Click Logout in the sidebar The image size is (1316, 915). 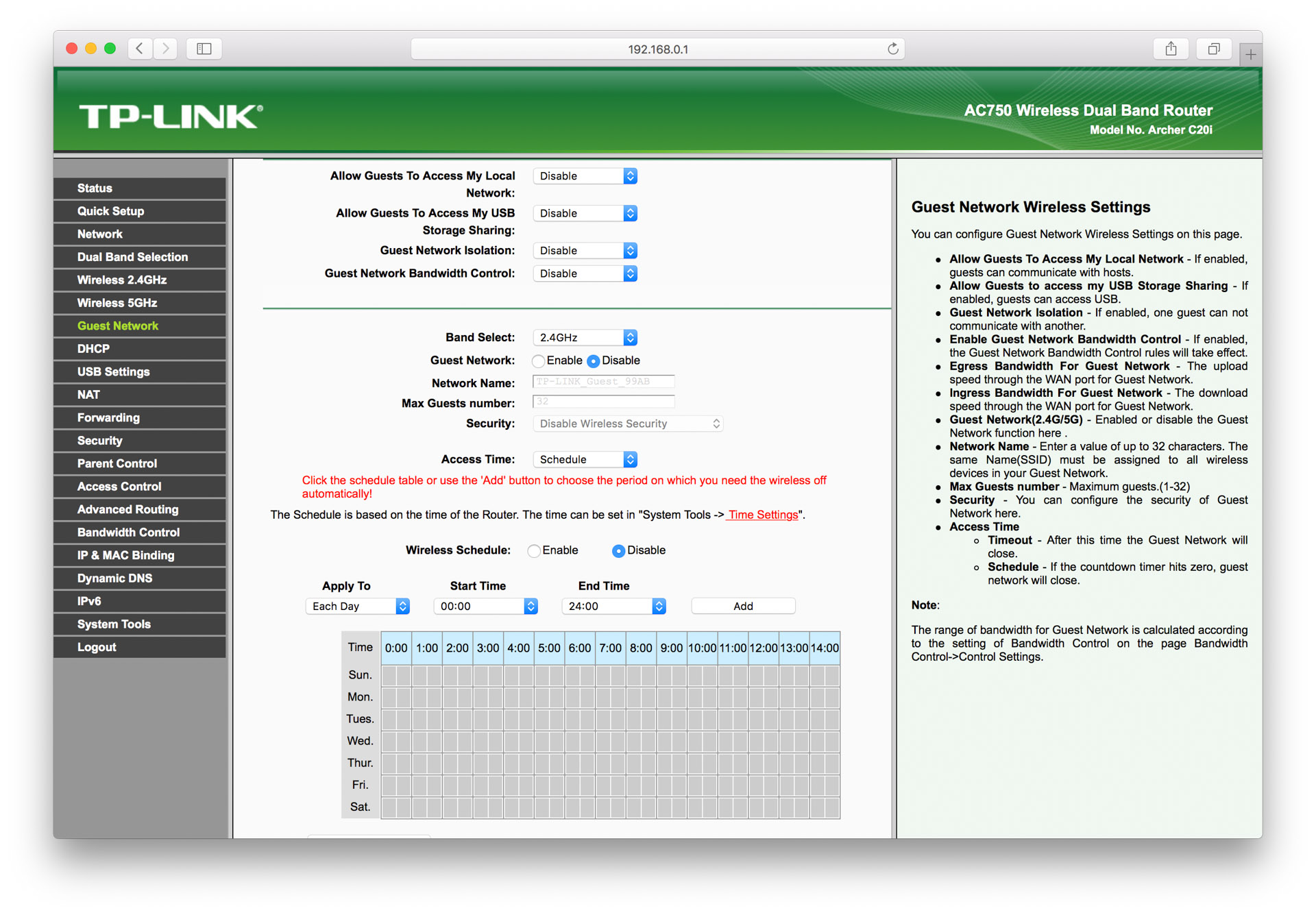click(x=140, y=648)
